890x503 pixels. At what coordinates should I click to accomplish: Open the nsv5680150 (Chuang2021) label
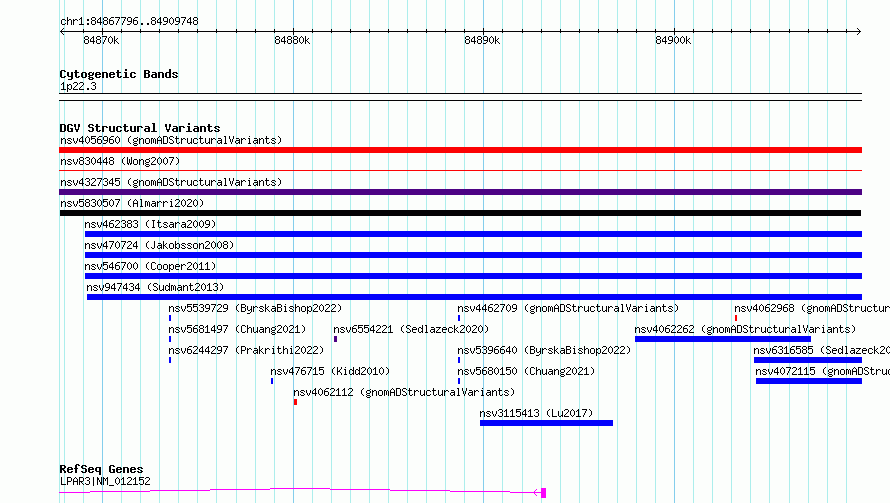click(526, 371)
